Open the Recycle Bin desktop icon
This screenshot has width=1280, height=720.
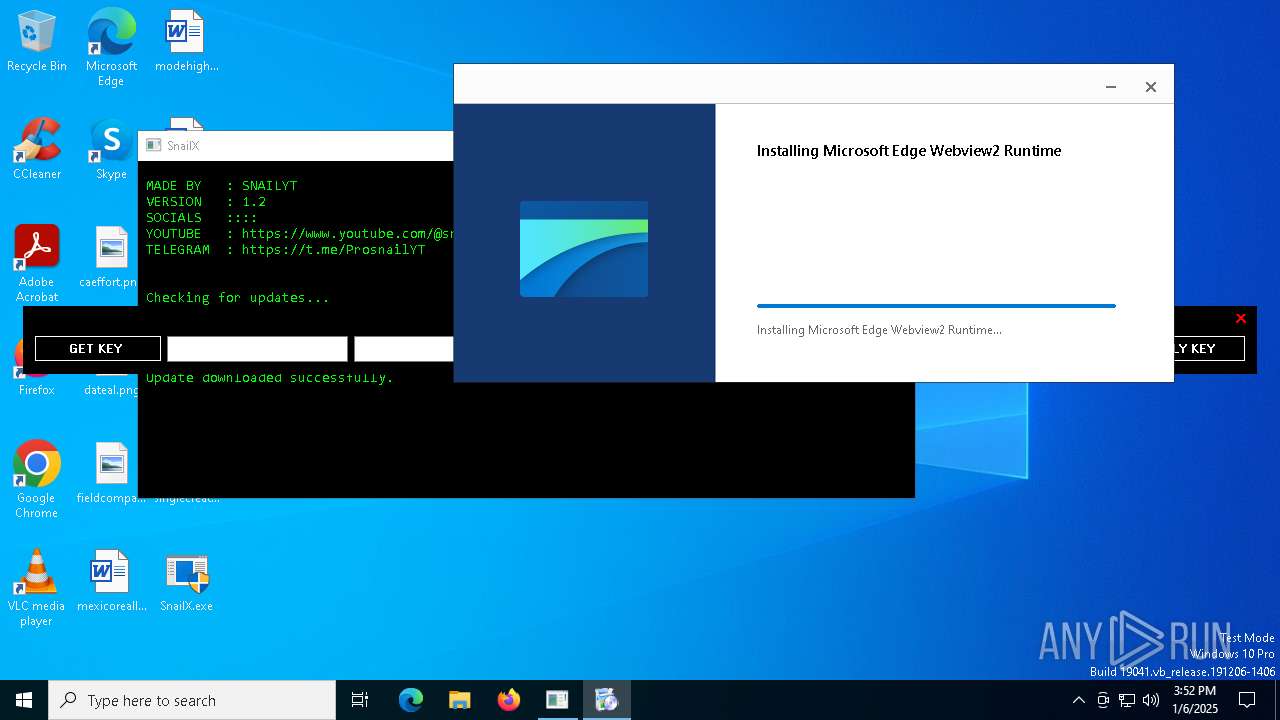coord(37,42)
